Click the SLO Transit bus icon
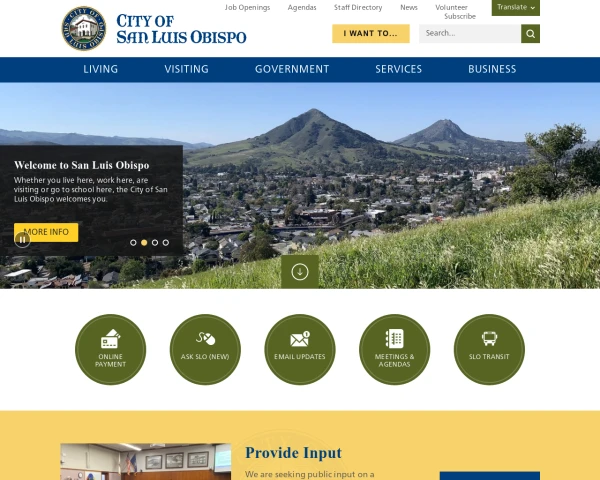600x480 pixels. click(489, 349)
